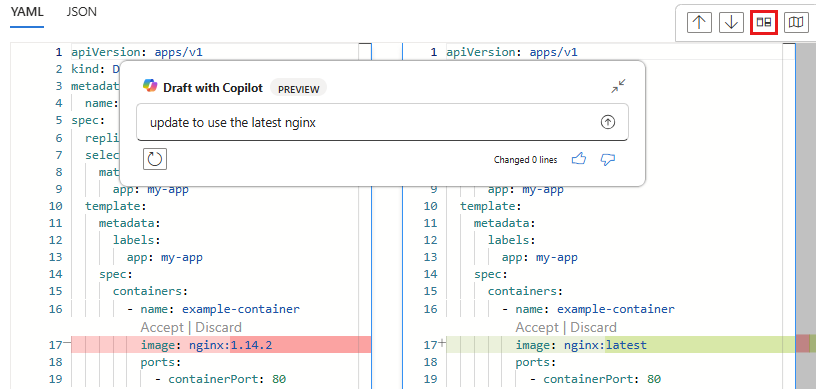Click '- containerPort: 80' in right pane

[x=595, y=379]
